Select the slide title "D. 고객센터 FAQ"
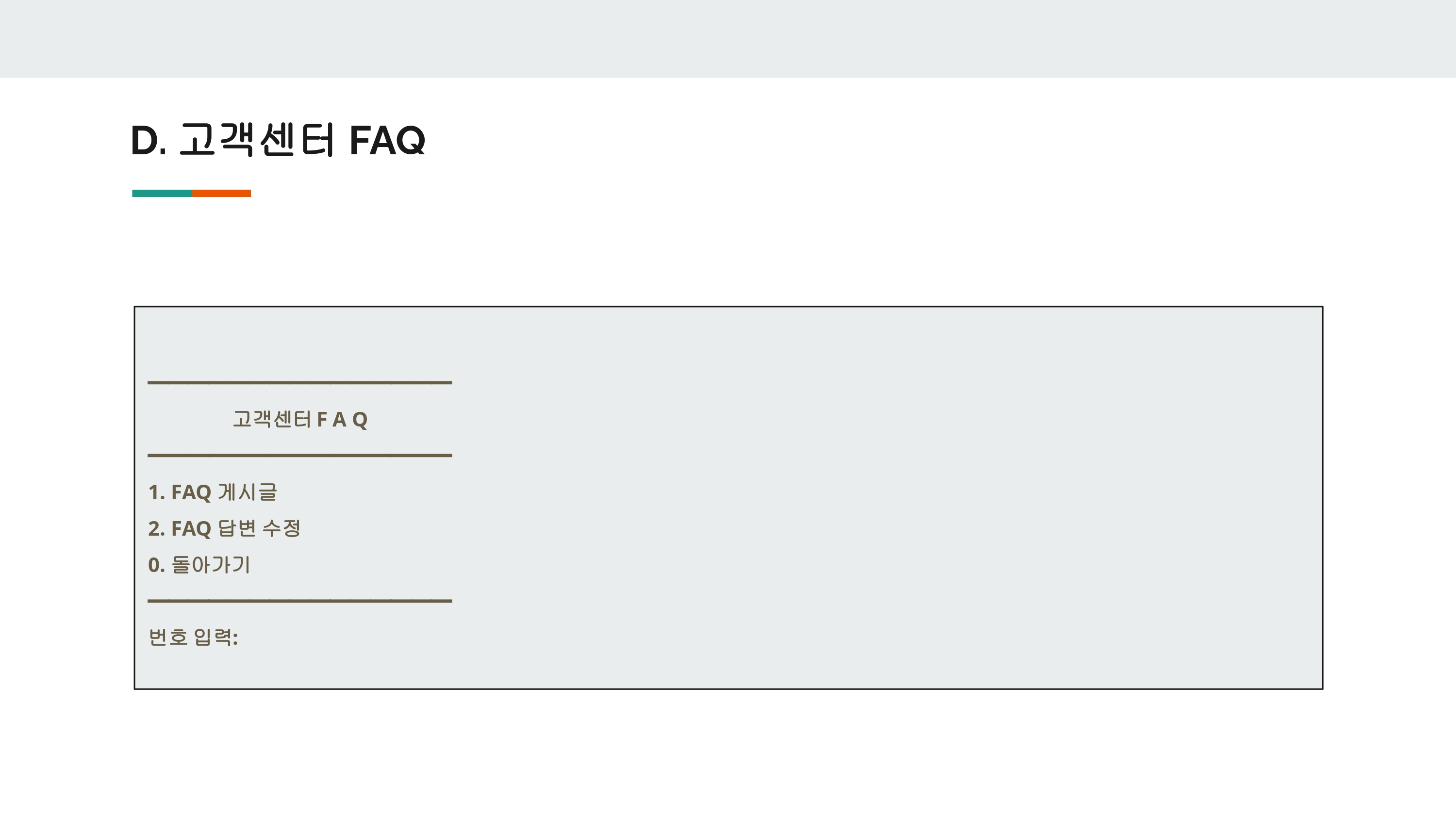 point(278,140)
